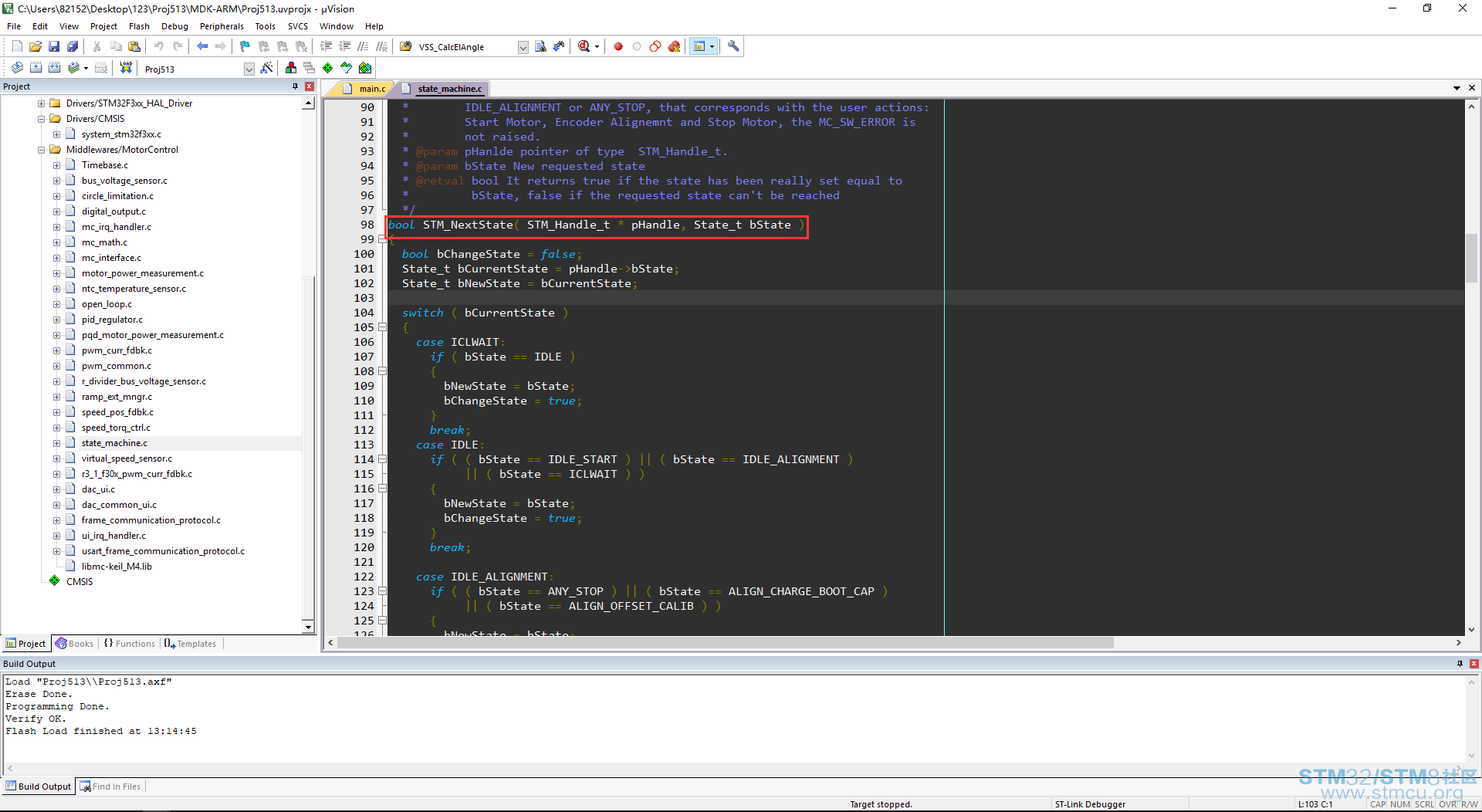Kill all breakpoints with the red X icon
1482x812 pixels.
(x=674, y=46)
